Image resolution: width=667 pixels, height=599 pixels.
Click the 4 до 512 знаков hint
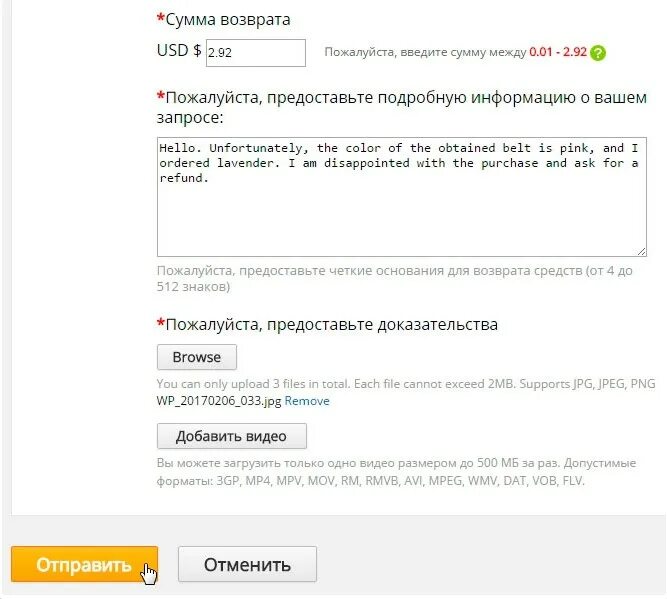click(394, 279)
